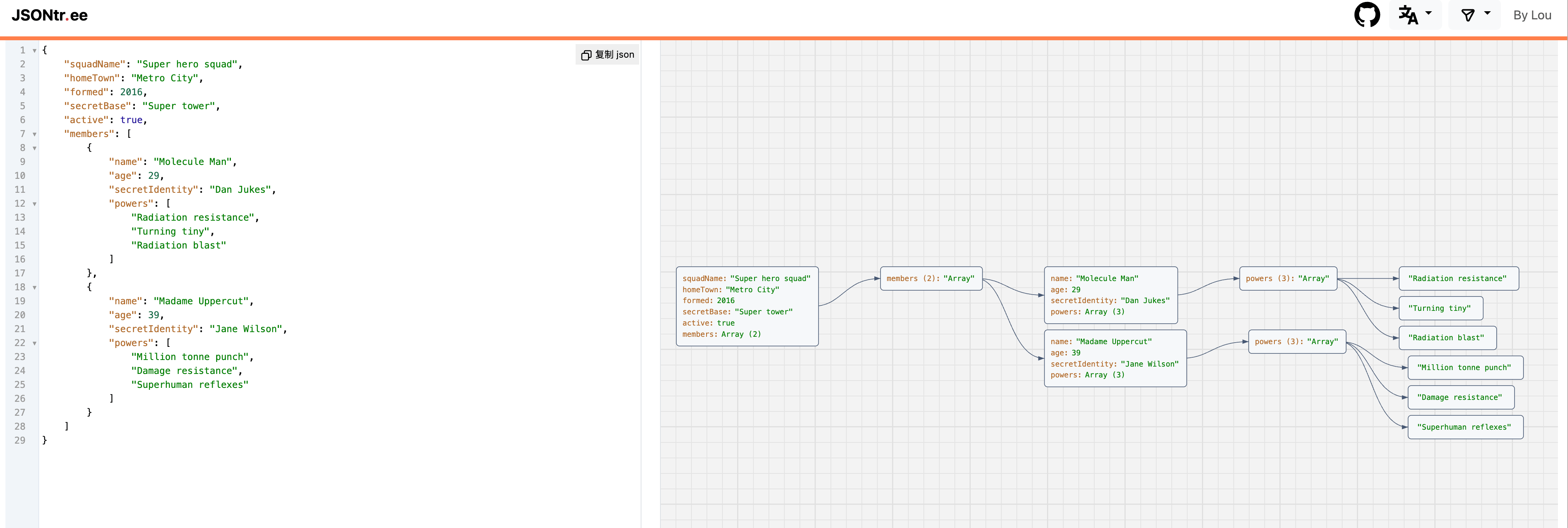Click the language translate icon
The height and width of the screenshot is (528, 1568).
tap(1408, 15)
